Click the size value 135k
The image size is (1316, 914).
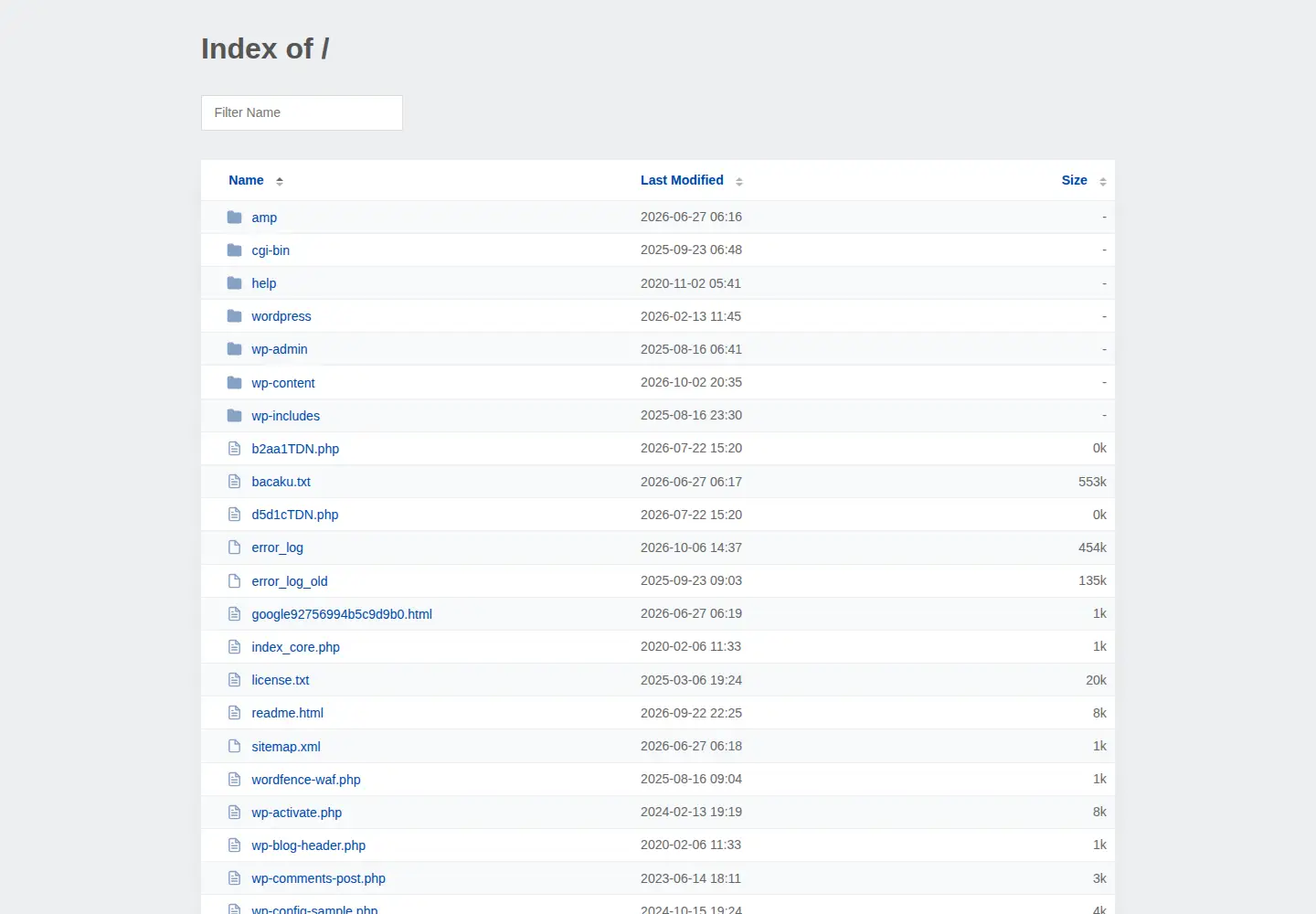[1092, 580]
